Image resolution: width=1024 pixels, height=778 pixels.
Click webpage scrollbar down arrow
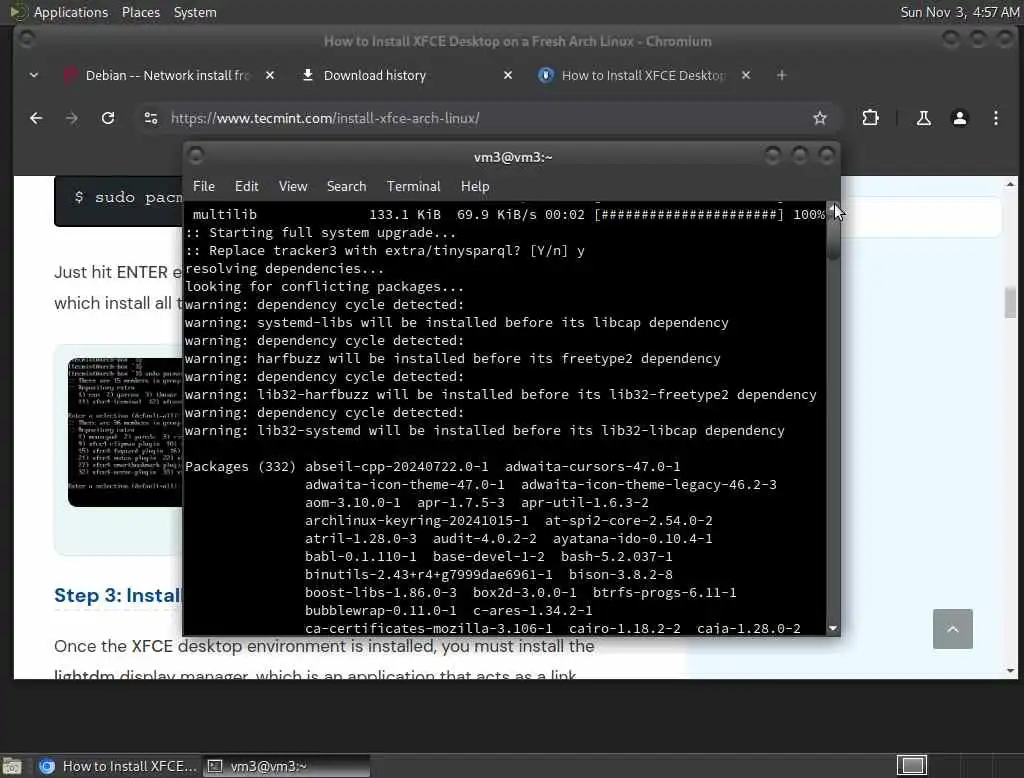1010,671
